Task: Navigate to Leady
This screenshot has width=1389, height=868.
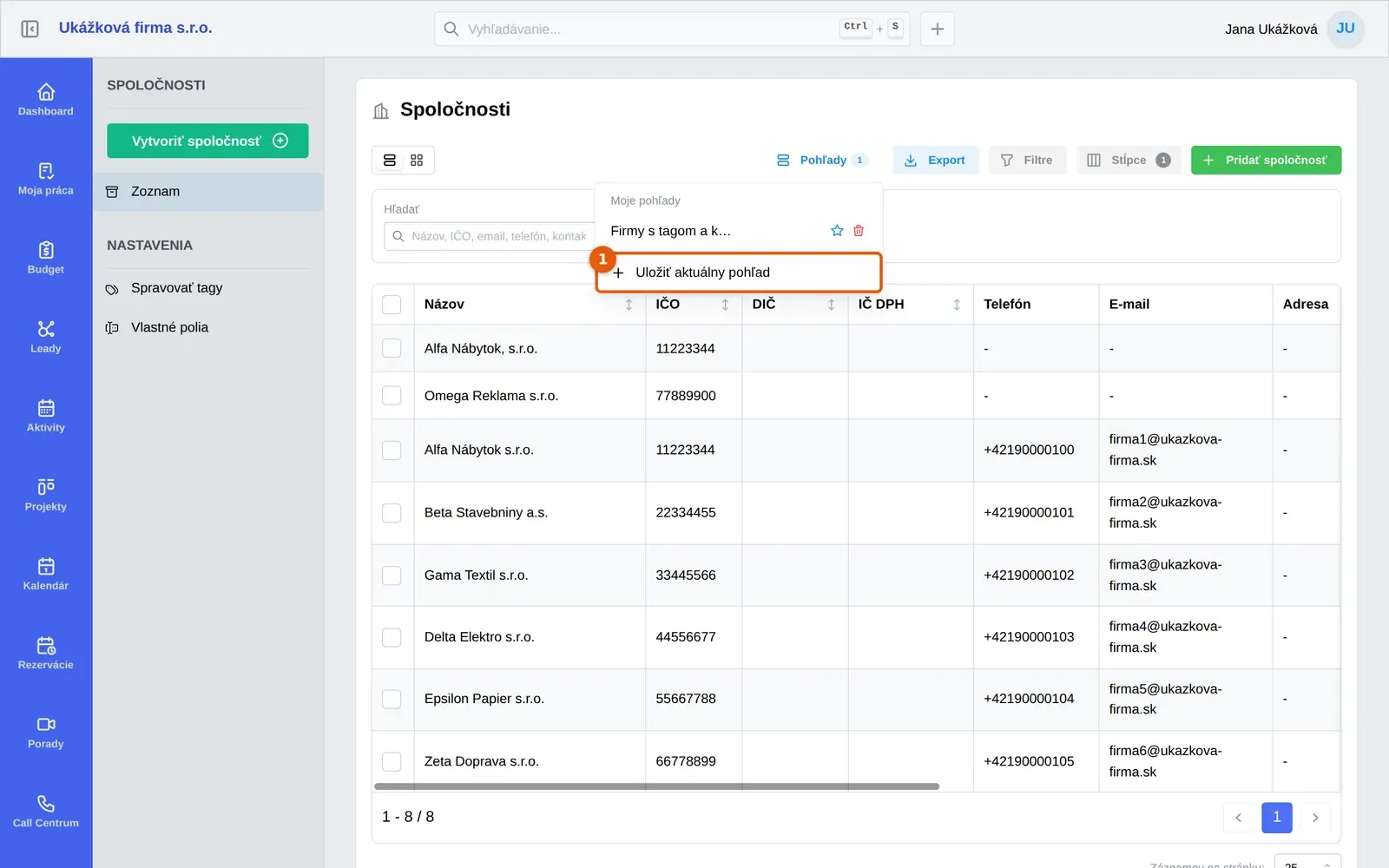Action: (x=46, y=336)
